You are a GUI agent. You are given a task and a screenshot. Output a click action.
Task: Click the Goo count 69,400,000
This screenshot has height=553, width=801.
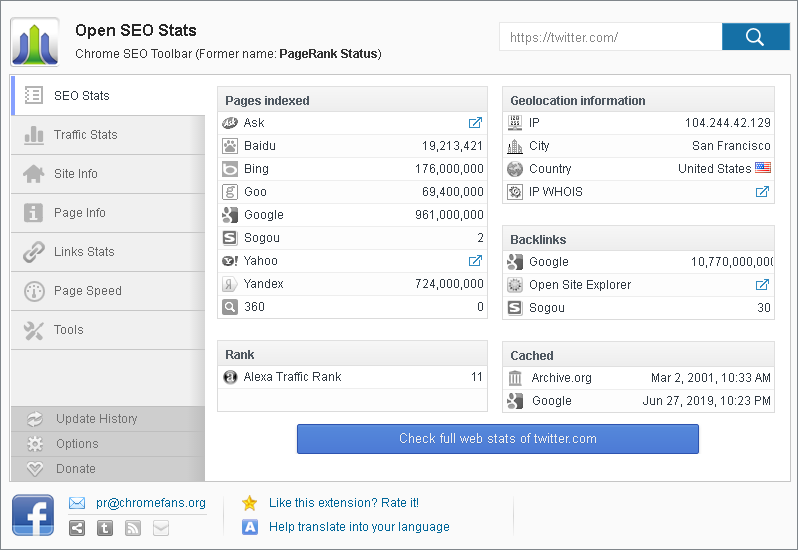(453, 192)
